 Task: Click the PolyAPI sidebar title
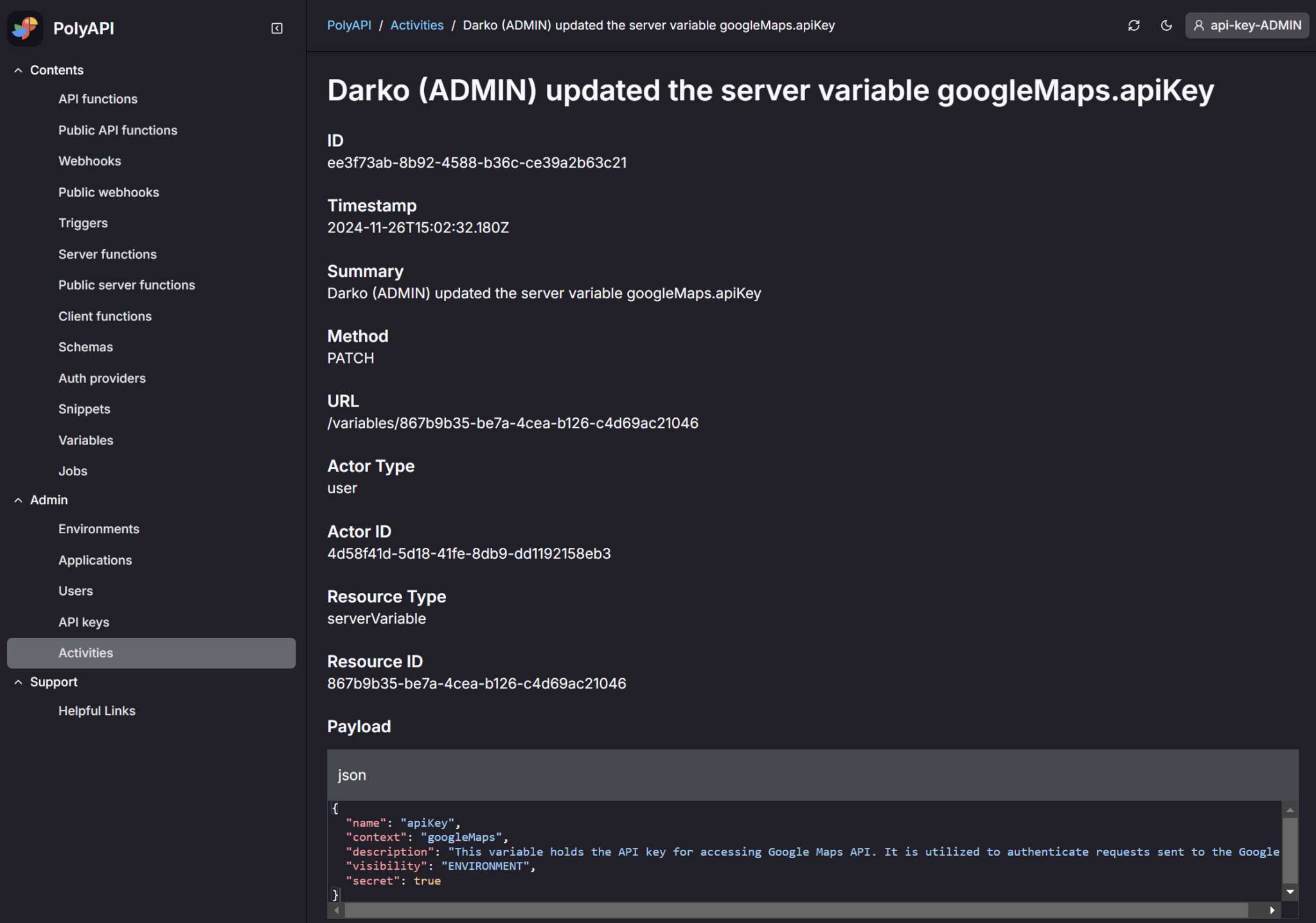(x=84, y=28)
